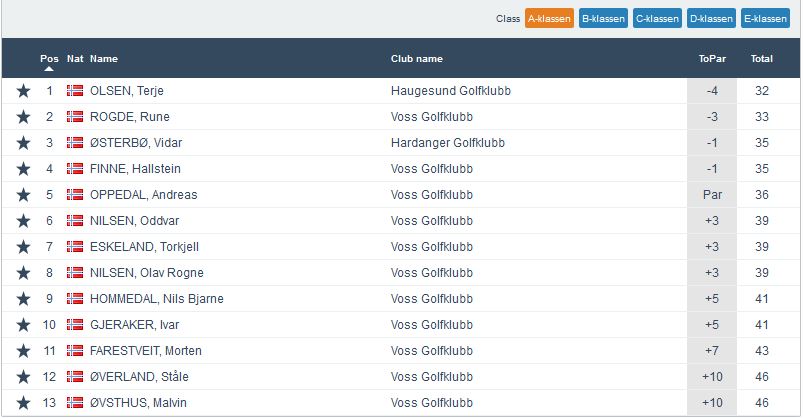Viewport: 803px width, 418px height.
Task: Sort leaderboard by Total column
Action: pyautogui.click(x=762, y=59)
